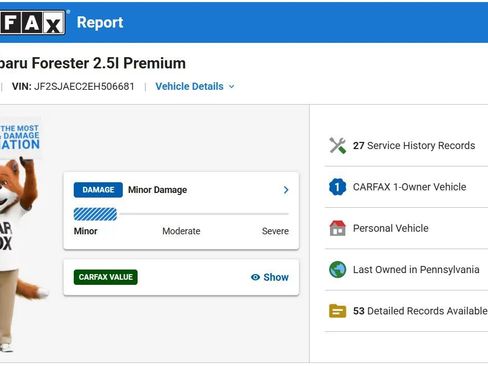
Task: Click CARFAX 1-Owner Vehicle text
Action: 409,187
